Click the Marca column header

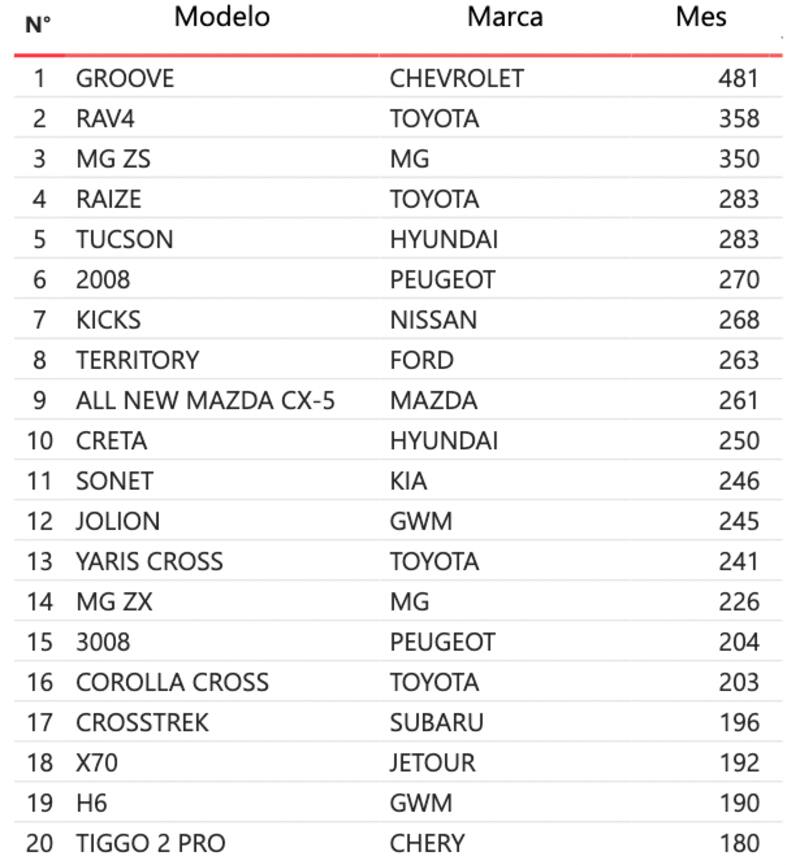(x=505, y=17)
